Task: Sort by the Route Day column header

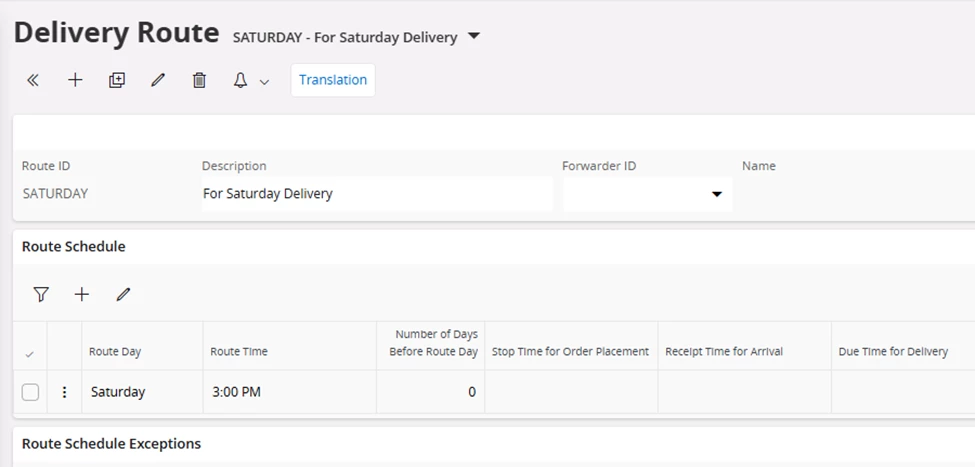Action: [115, 352]
